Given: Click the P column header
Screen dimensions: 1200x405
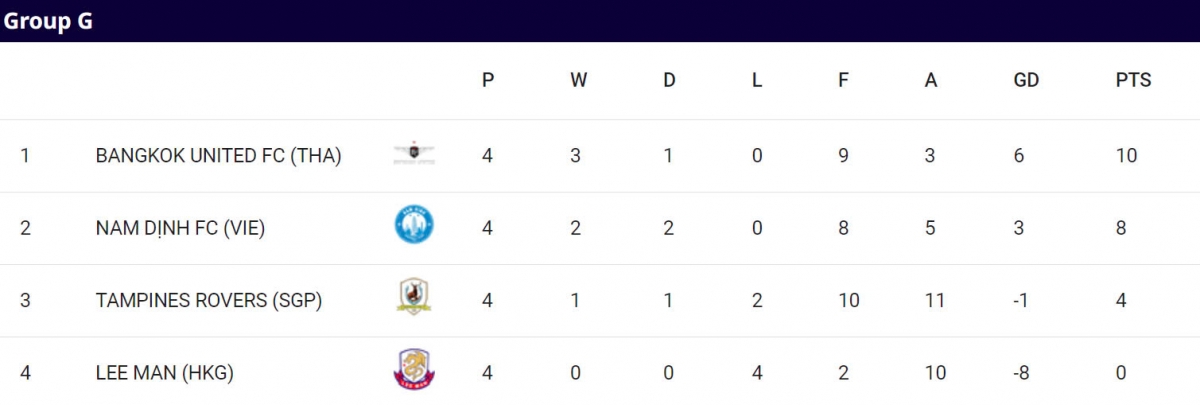Looking at the screenshot, I should tap(488, 80).
